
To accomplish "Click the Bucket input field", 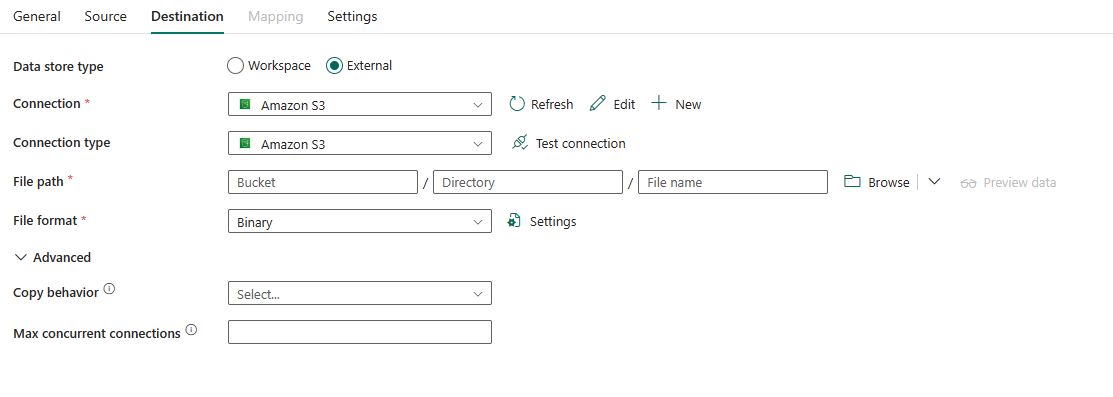I will (323, 182).
